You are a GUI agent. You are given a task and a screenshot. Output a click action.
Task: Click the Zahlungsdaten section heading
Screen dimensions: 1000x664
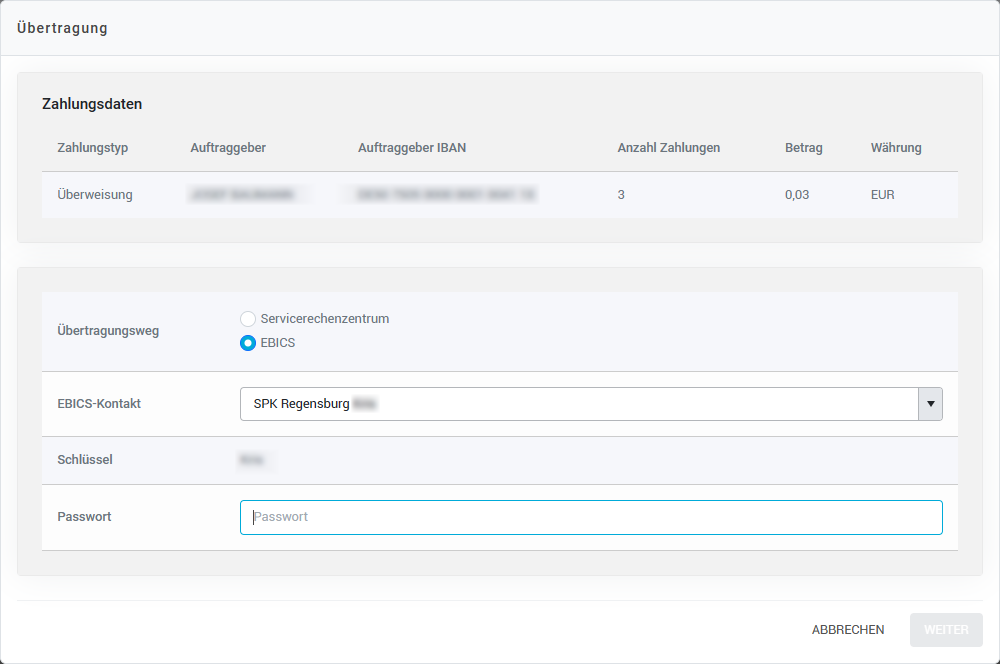point(92,104)
